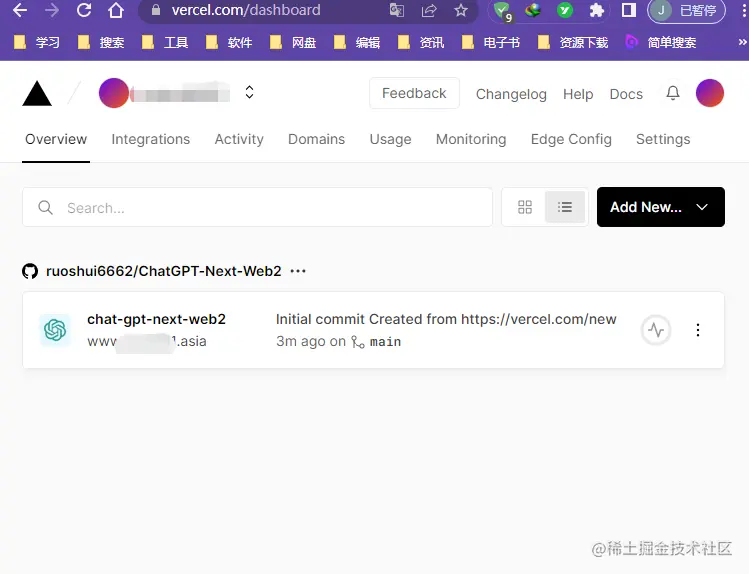The image size is (749, 574).
Task: Open the browser home page icon
Action: (x=116, y=10)
